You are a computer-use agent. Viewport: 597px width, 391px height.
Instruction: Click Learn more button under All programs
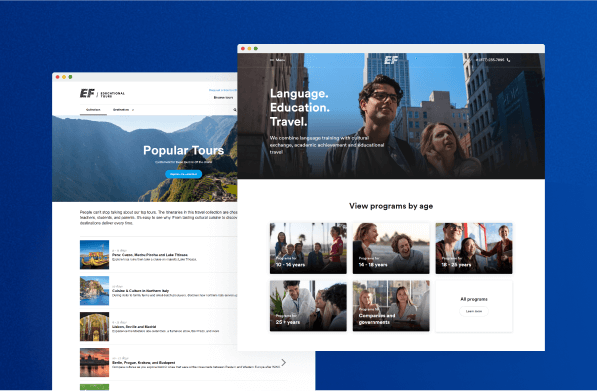(x=474, y=311)
